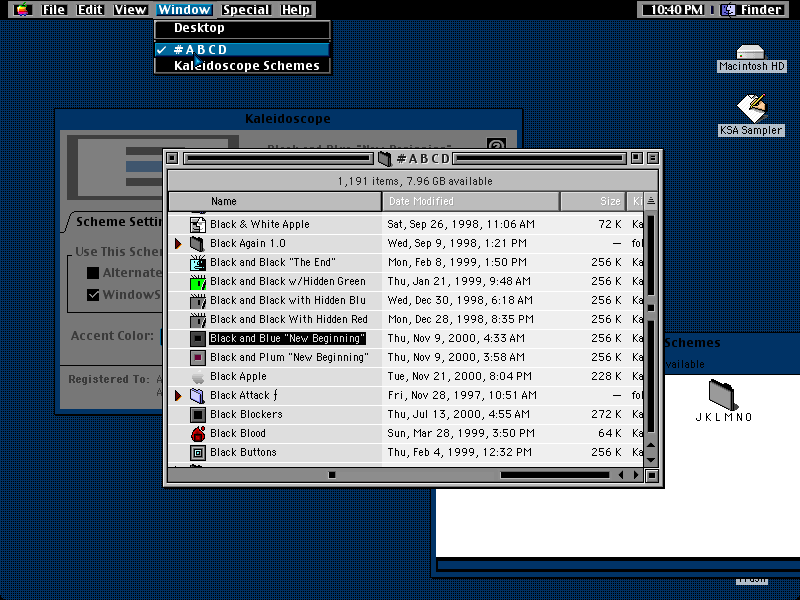Open the View menu

tap(130, 10)
